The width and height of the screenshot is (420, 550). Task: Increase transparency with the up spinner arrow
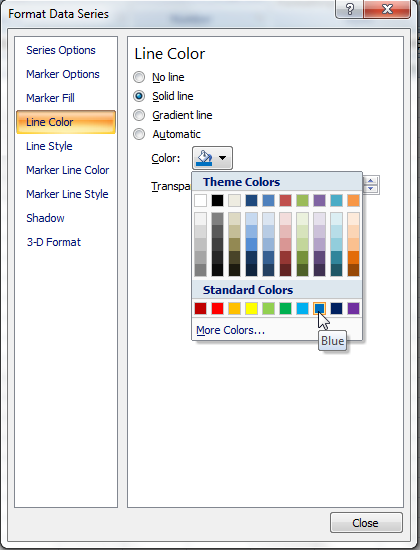coord(371,181)
